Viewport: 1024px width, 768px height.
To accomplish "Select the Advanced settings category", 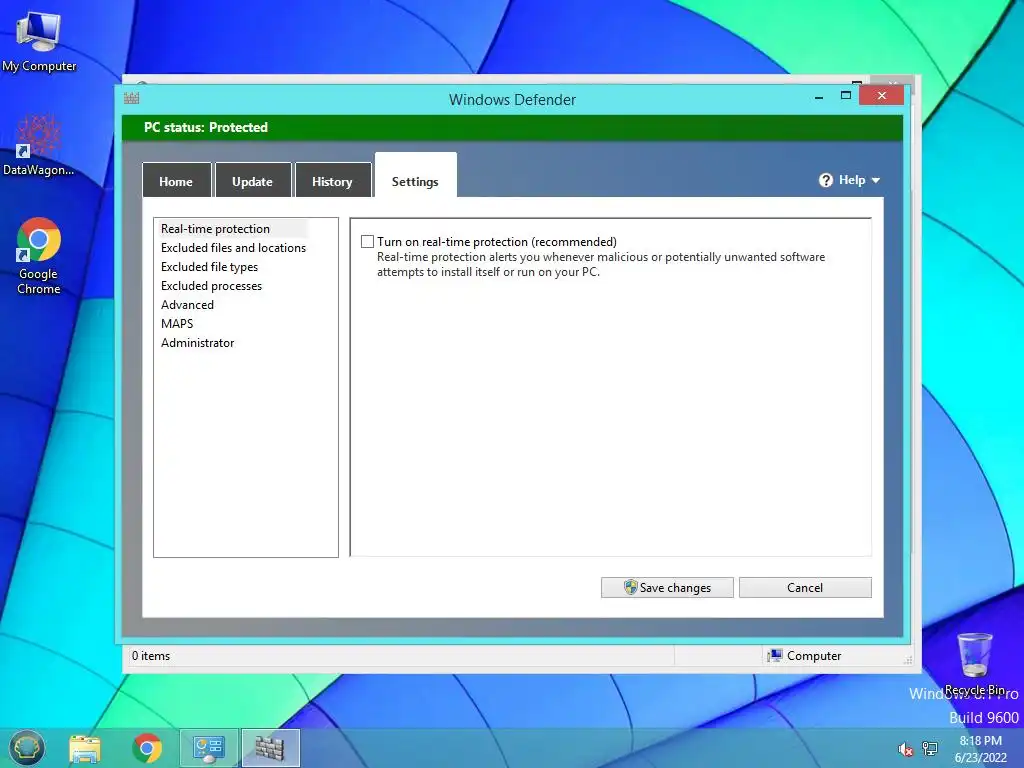I will [187, 304].
